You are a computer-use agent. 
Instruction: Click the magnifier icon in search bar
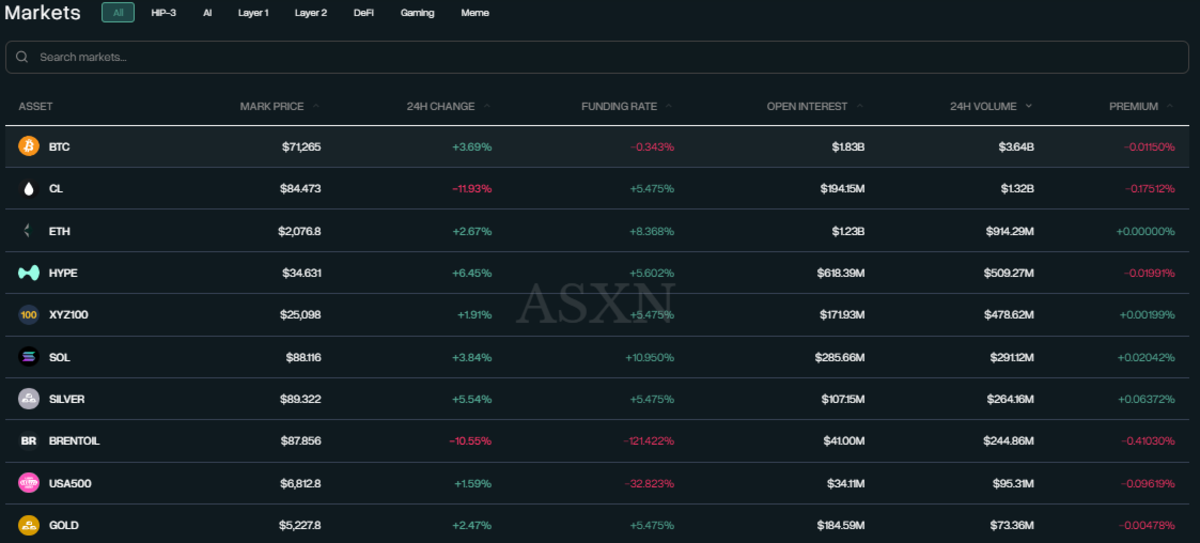(22, 57)
